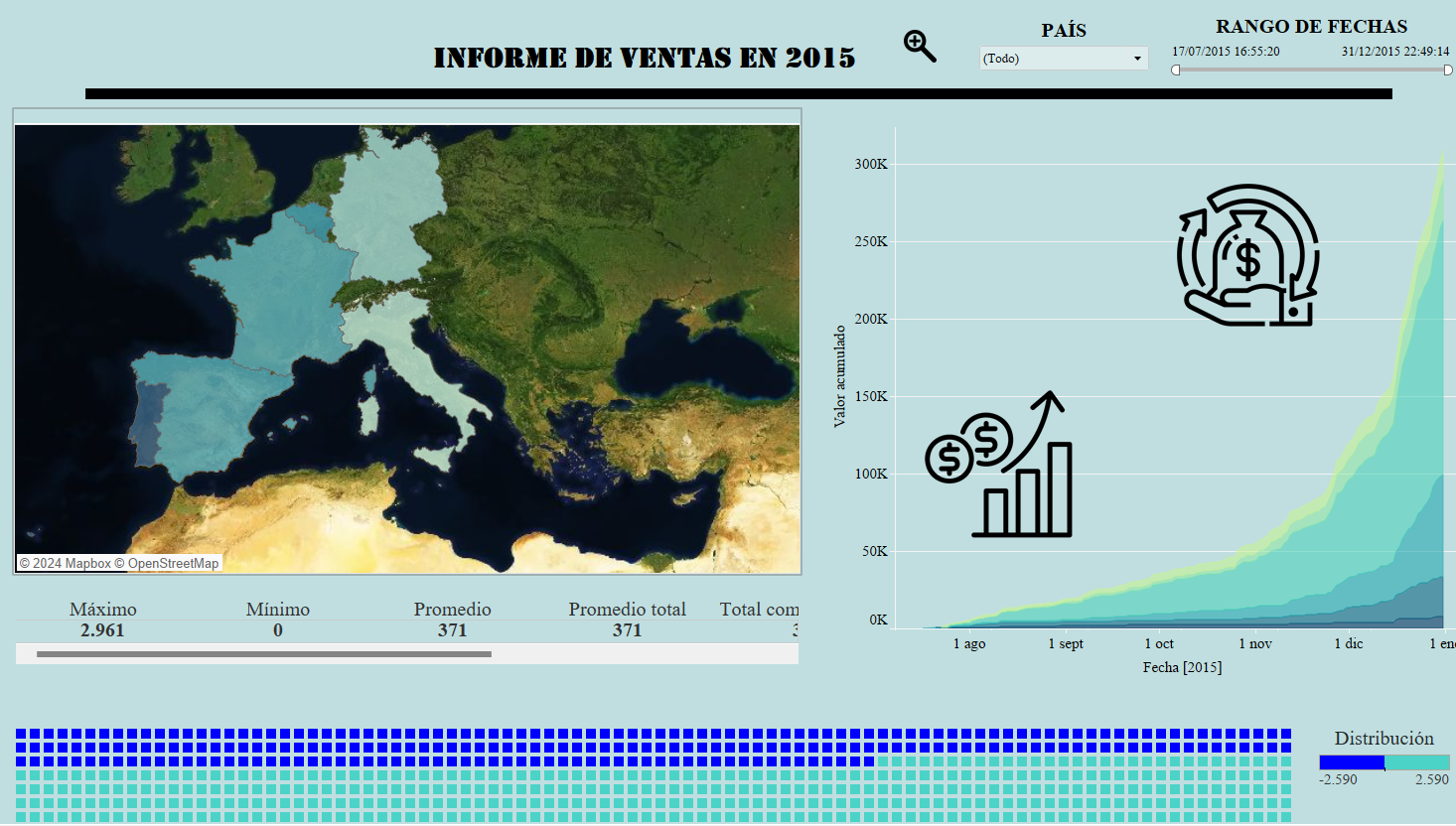Image resolution: width=1456 pixels, height=826 pixels.
Task: Click the dropdown arrow next to (Todo)
Action: tap(1135, 58)
